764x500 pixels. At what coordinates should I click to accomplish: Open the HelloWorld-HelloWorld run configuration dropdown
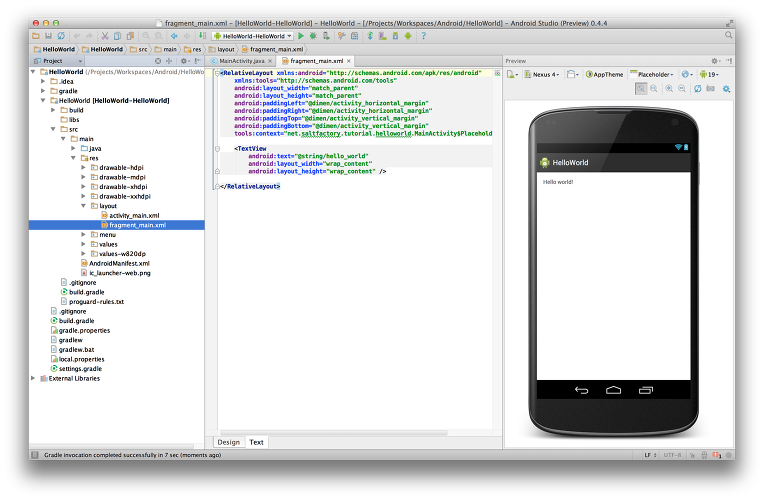[253, 36]
